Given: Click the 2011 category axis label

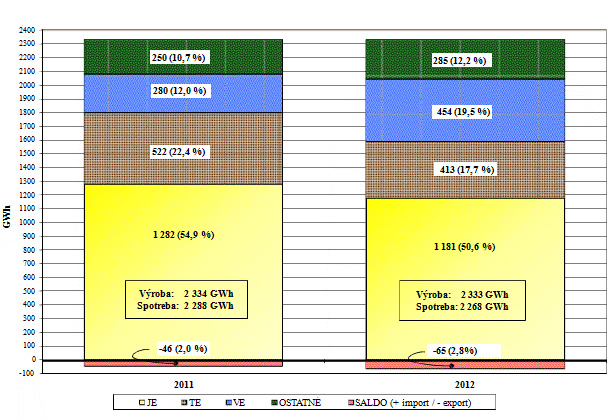Looking at the screenshot, I should 184,384.
